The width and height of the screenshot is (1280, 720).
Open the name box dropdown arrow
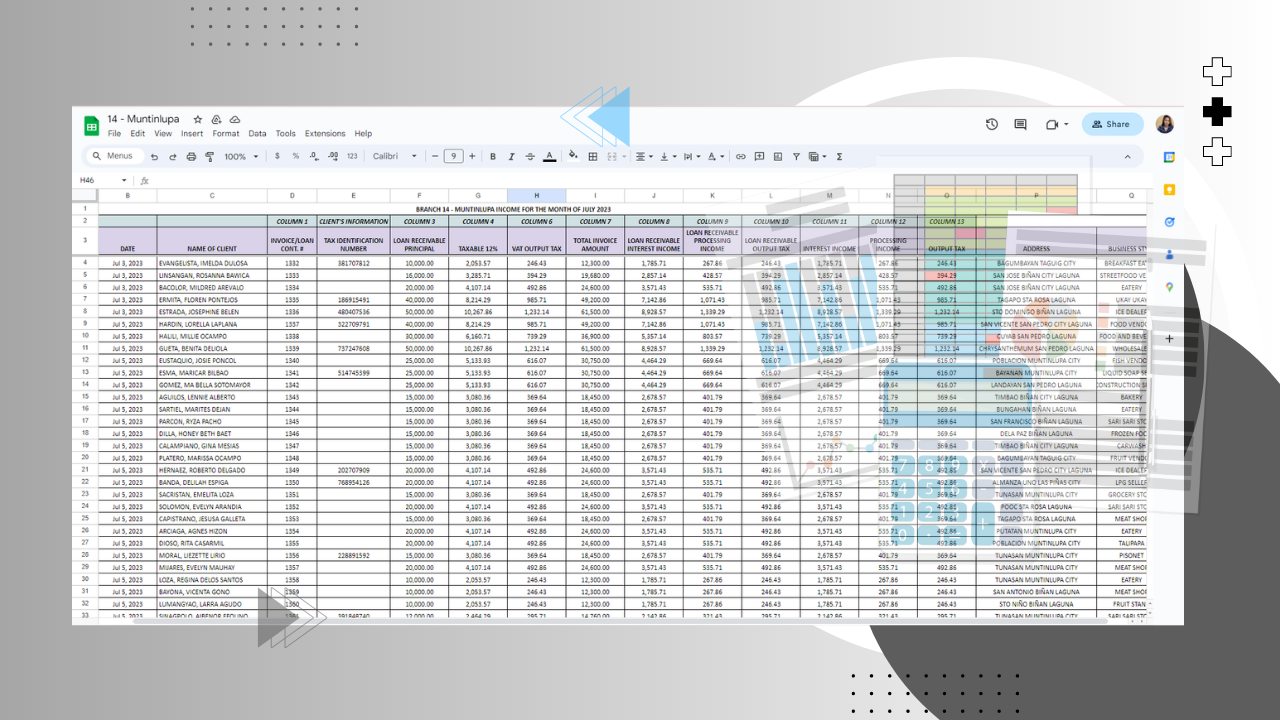[124, 181]
